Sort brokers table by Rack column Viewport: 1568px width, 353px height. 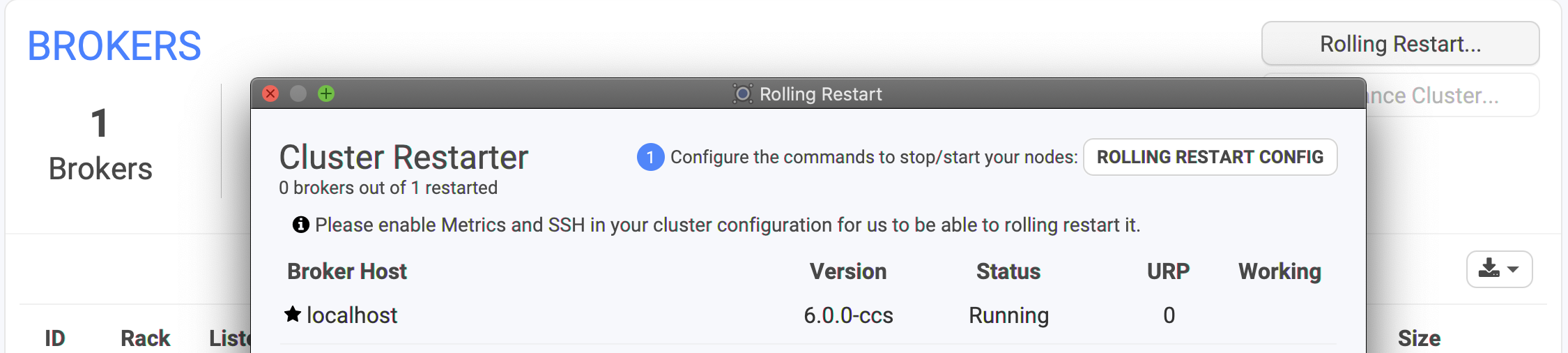click(x=145, y=338)
